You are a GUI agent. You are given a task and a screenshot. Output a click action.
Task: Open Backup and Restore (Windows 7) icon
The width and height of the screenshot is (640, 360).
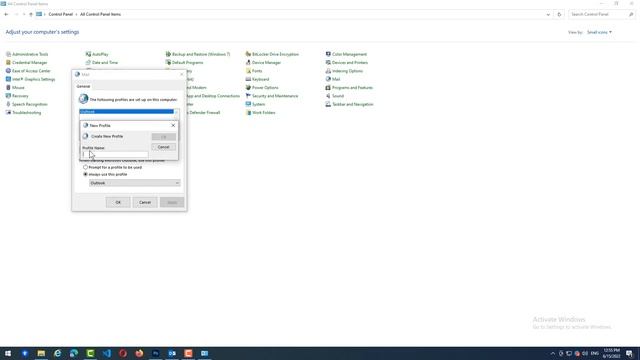(168, 54)
